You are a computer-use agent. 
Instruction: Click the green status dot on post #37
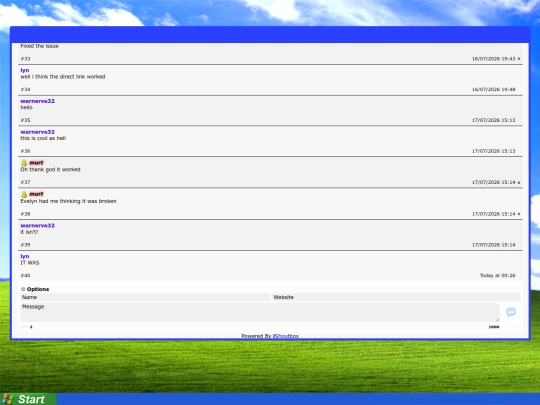tap(519, 182)
